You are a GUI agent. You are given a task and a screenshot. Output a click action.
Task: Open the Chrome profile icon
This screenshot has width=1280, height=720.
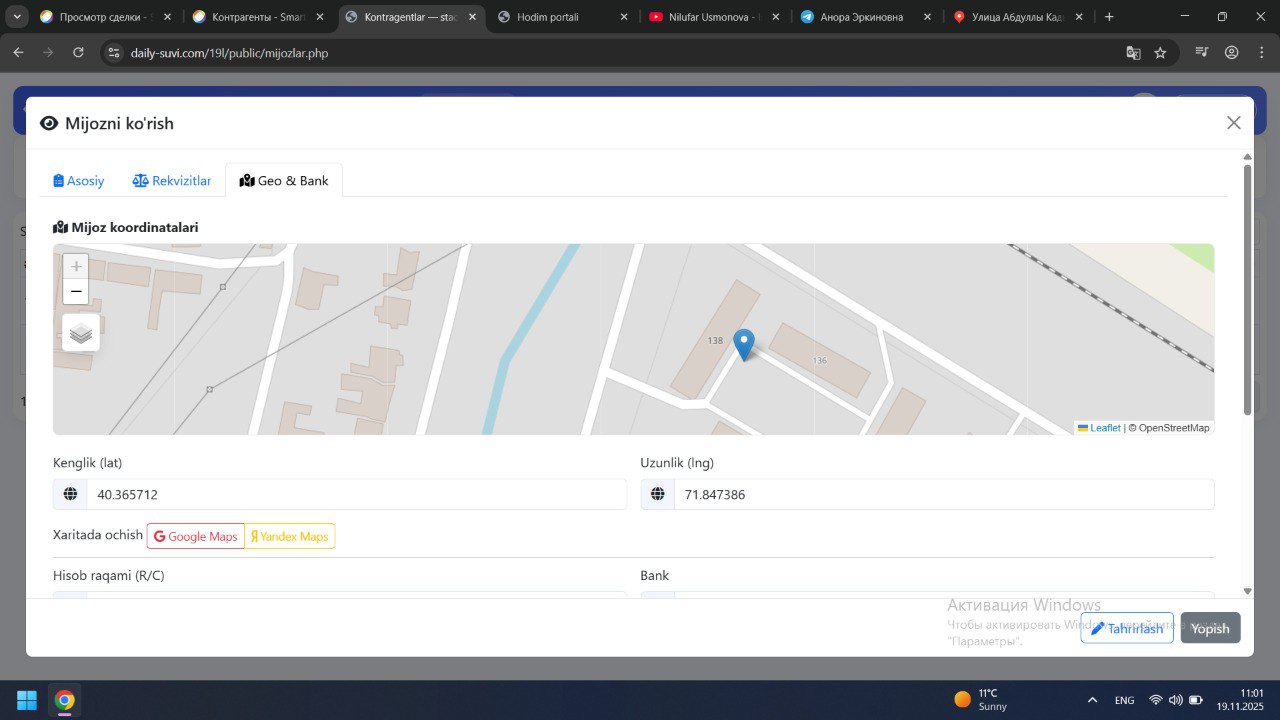coord(1231,53)
